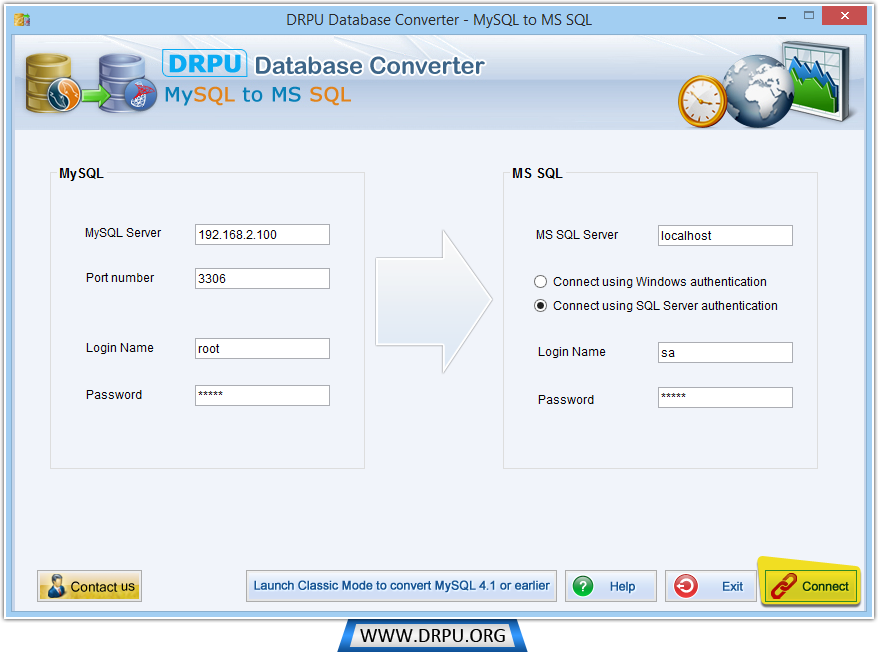
Task: Maximize the Database Converter window
Action: [x=809, y=16]
